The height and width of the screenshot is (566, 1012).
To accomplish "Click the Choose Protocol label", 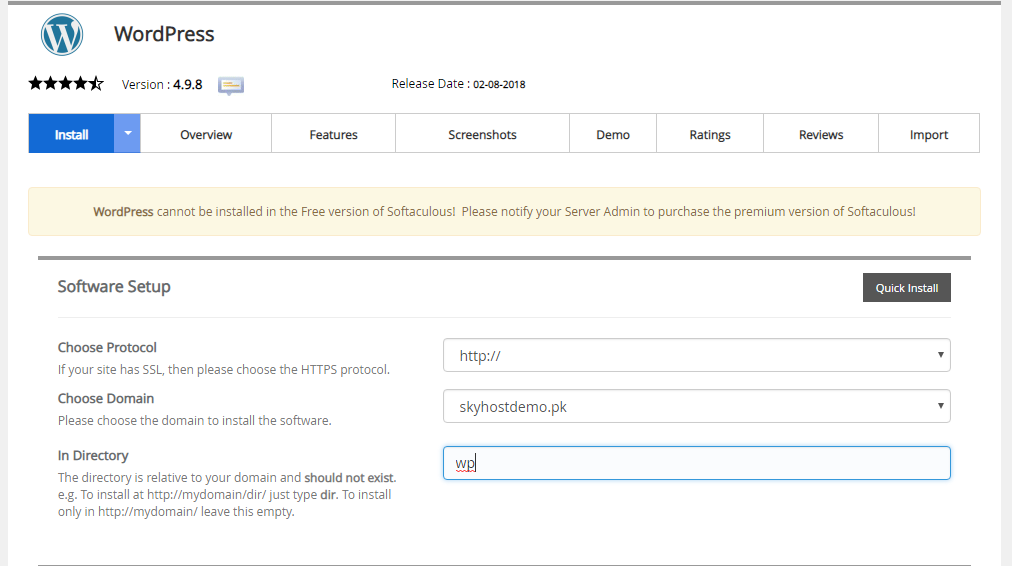I will point(107,347).
